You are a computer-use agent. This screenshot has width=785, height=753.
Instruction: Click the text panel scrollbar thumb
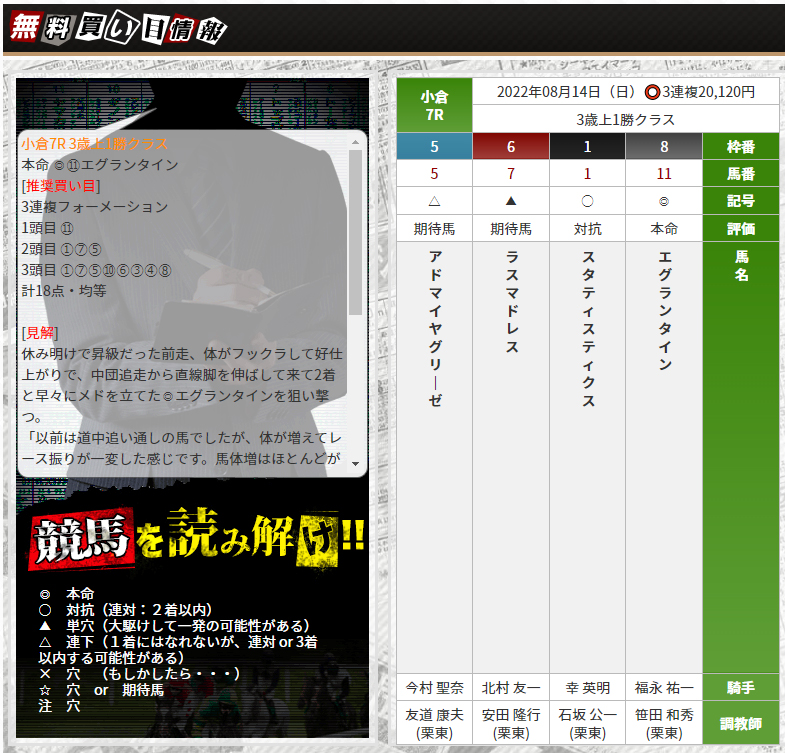point(355,230)
